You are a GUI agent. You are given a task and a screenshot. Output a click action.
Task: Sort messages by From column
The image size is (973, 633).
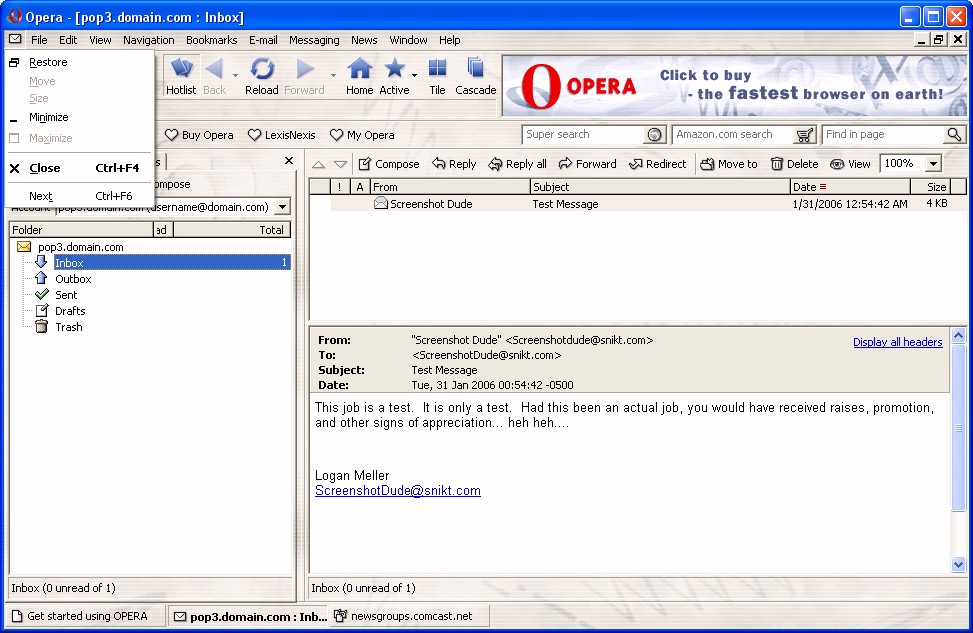(450, 187)
